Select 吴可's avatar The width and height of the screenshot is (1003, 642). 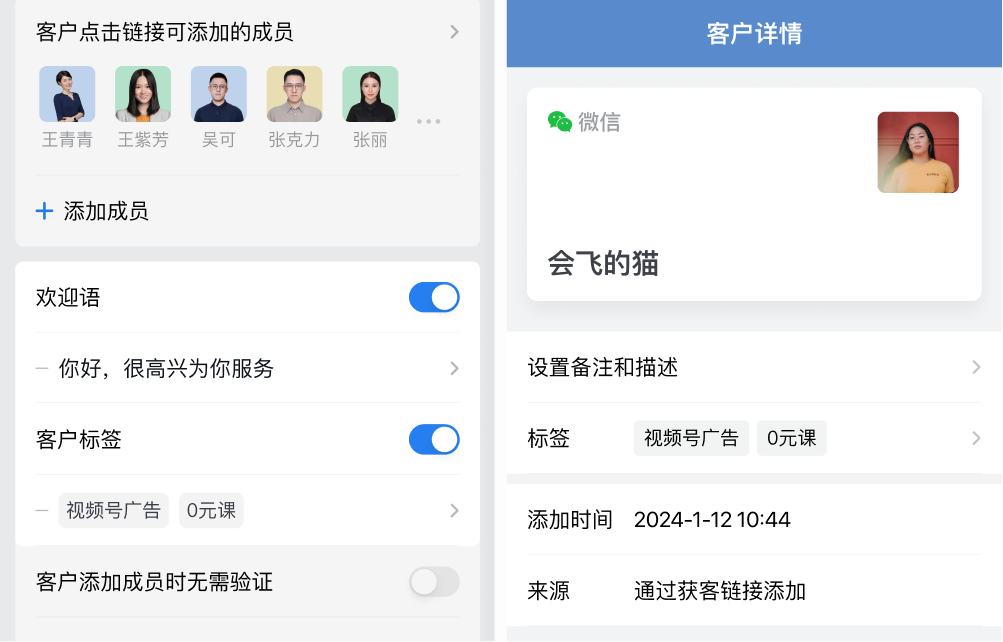click(219, 94)
